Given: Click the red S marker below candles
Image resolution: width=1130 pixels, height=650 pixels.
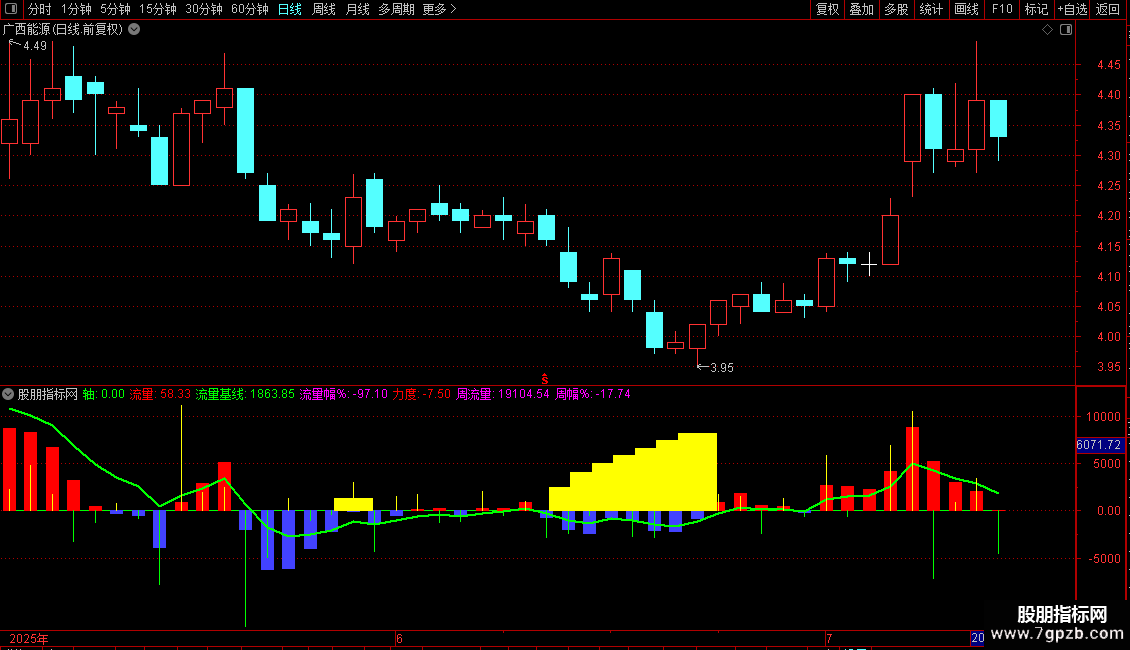Looking at the screenshot, I should pyautogui.click(x=545, y=379).
